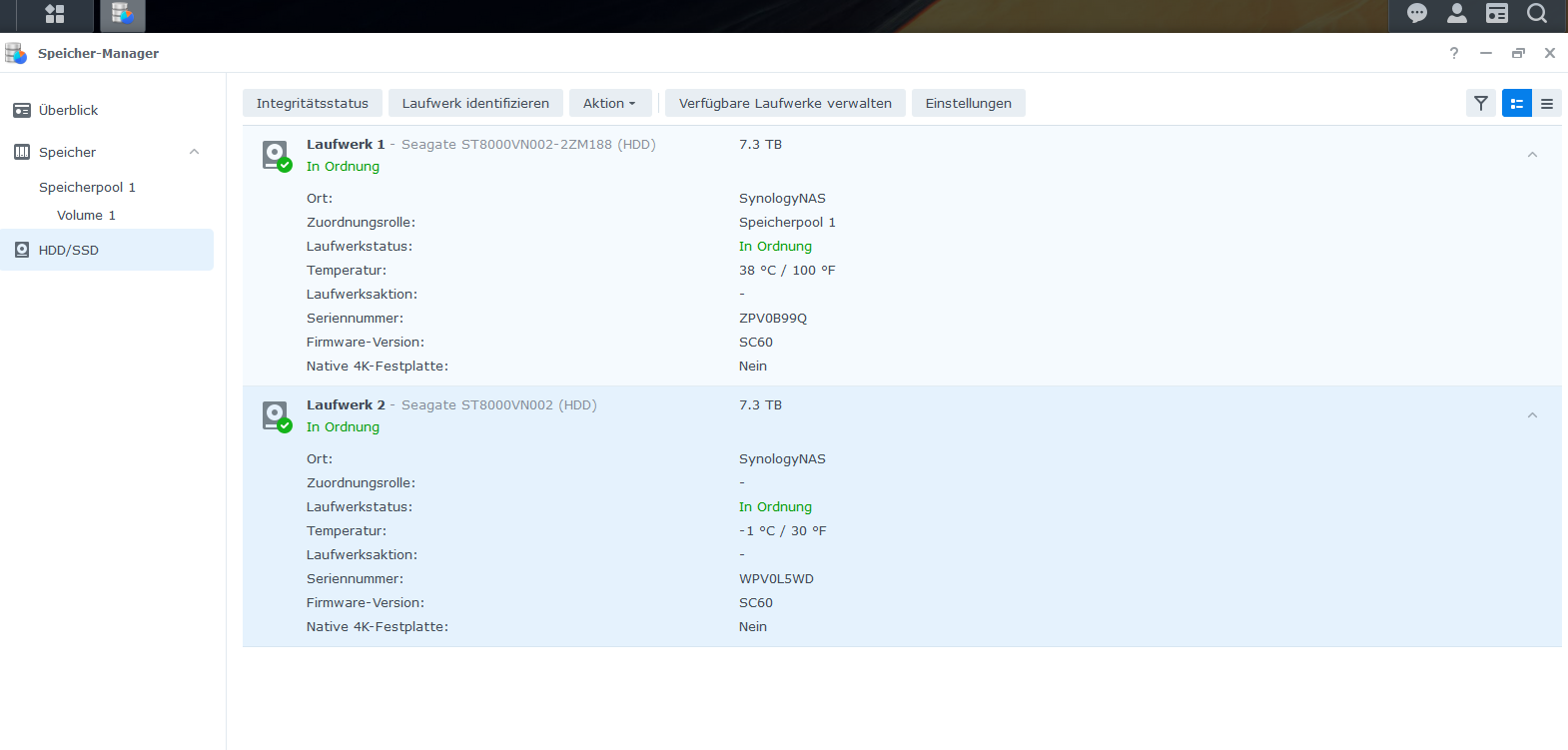Open the Aktion dropdown menu

(610, 103)
